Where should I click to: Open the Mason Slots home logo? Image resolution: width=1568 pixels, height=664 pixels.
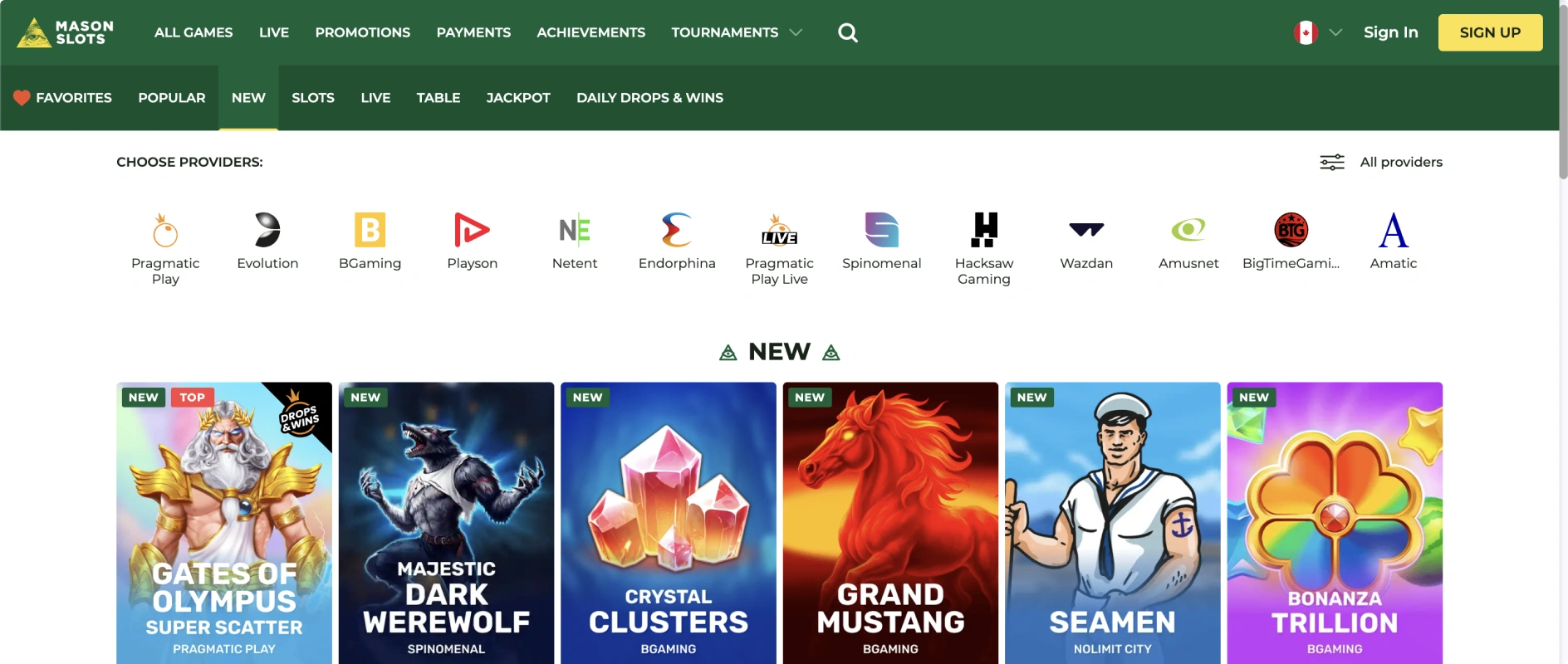pos(66,32)
